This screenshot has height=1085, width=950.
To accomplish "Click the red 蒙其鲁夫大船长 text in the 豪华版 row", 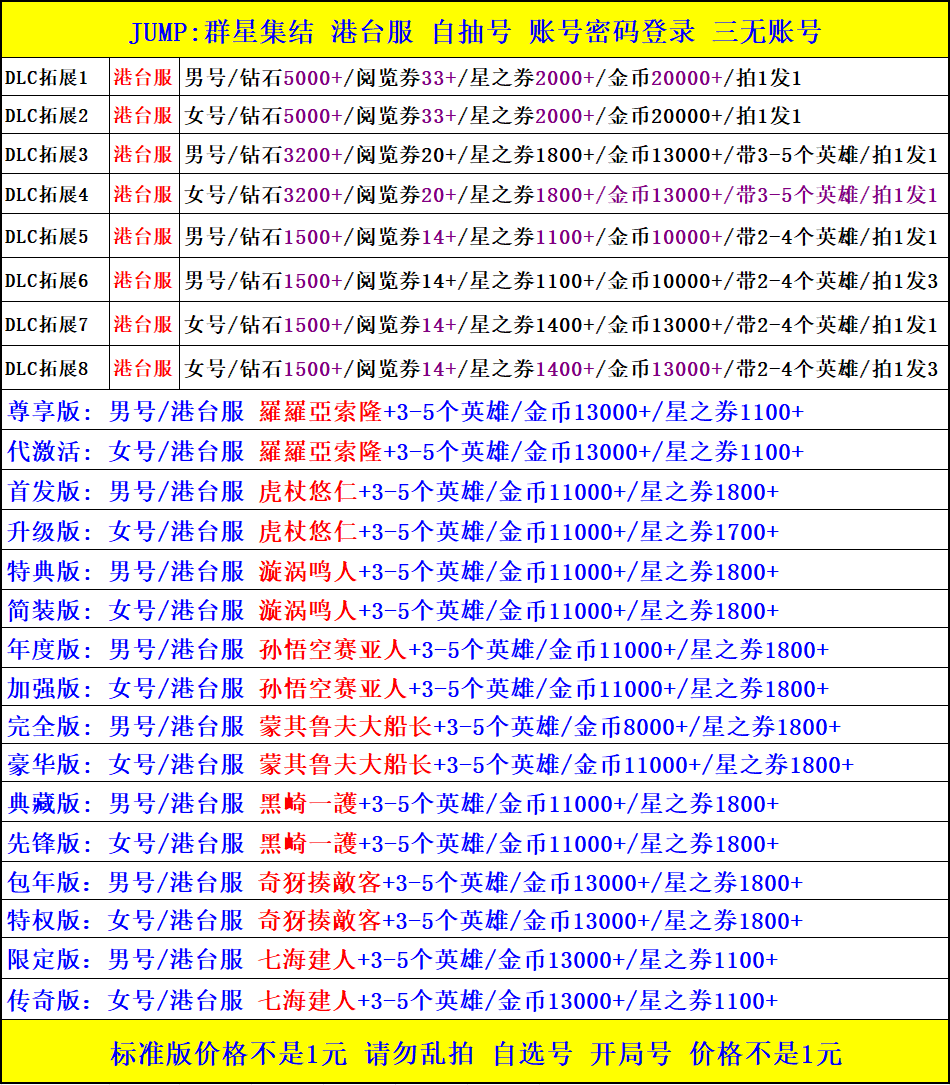I will pos(345,765).
